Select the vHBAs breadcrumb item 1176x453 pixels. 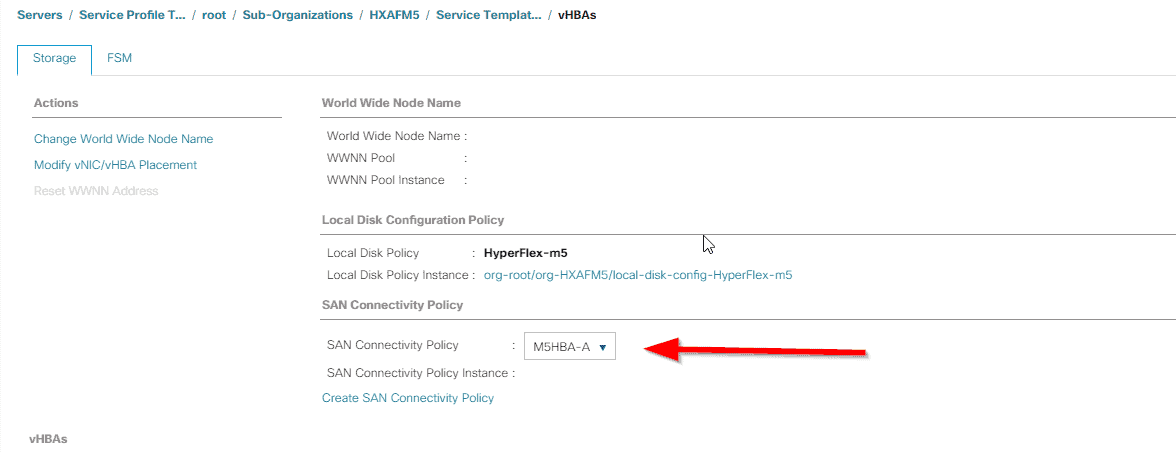[x=578, y=15]
